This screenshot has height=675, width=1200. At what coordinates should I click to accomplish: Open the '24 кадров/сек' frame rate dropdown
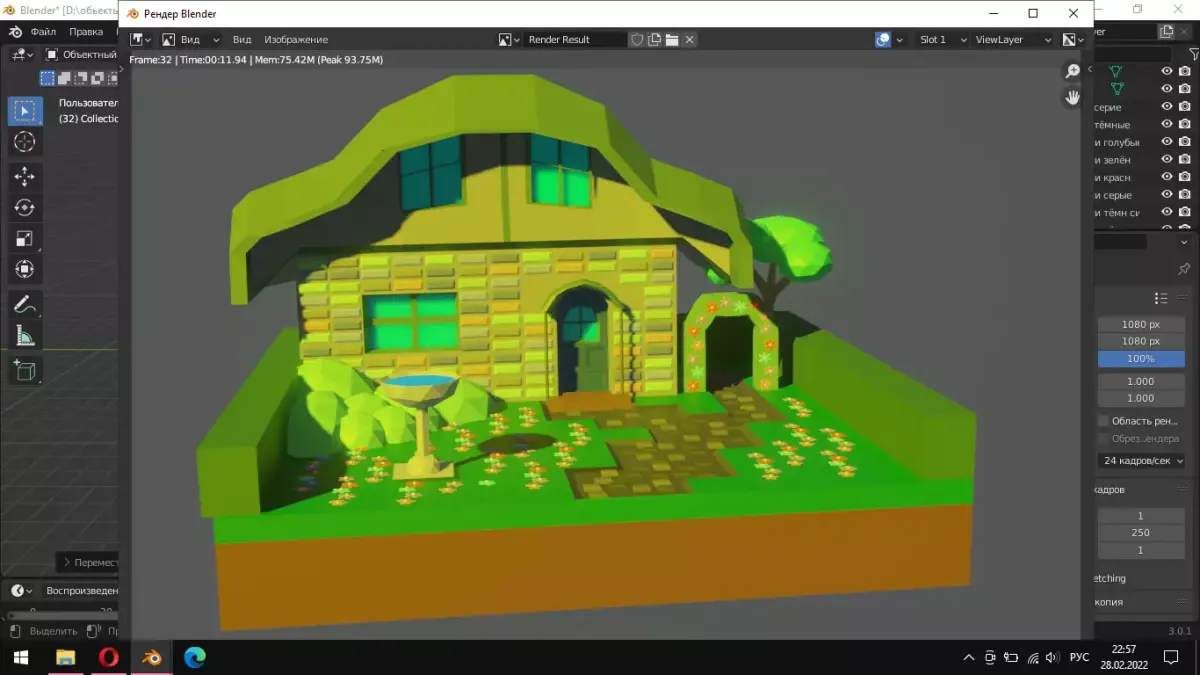tap(1141, 461)
